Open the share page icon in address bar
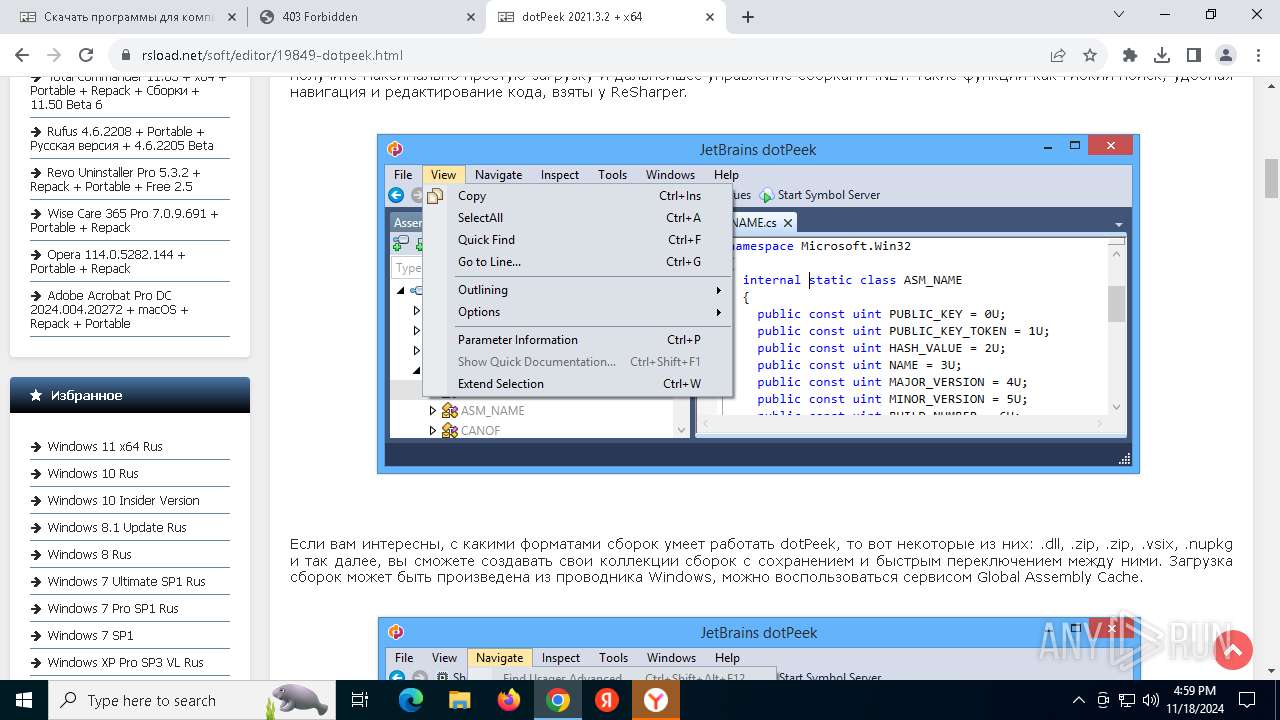 click(x=1058, y=55)
